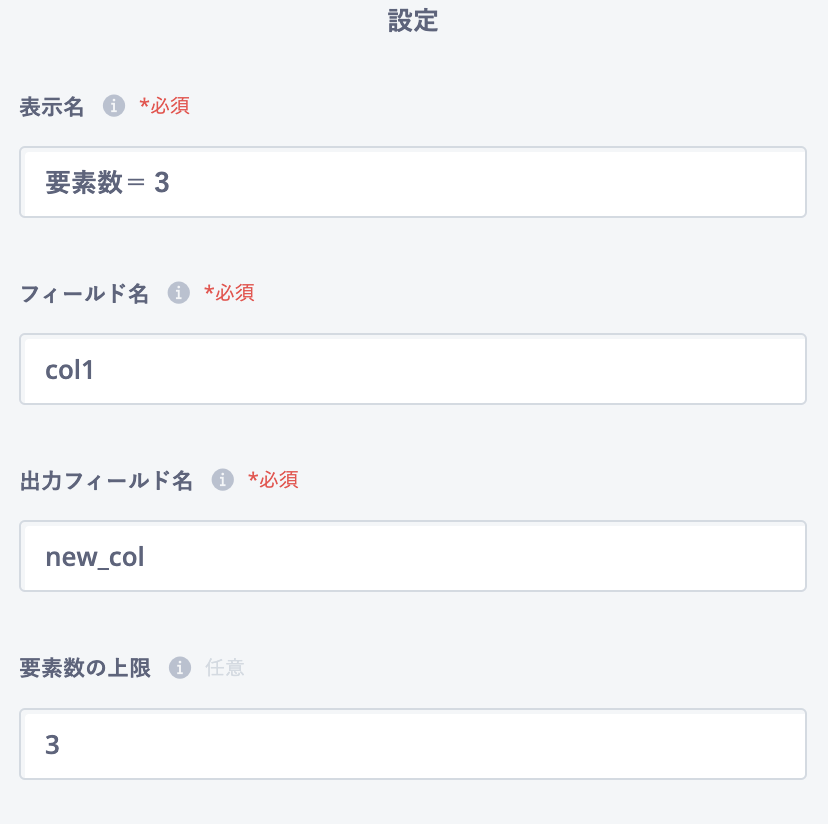
Task: Open the info tooltip beside 表示名
Action: (x=114, y=106)
